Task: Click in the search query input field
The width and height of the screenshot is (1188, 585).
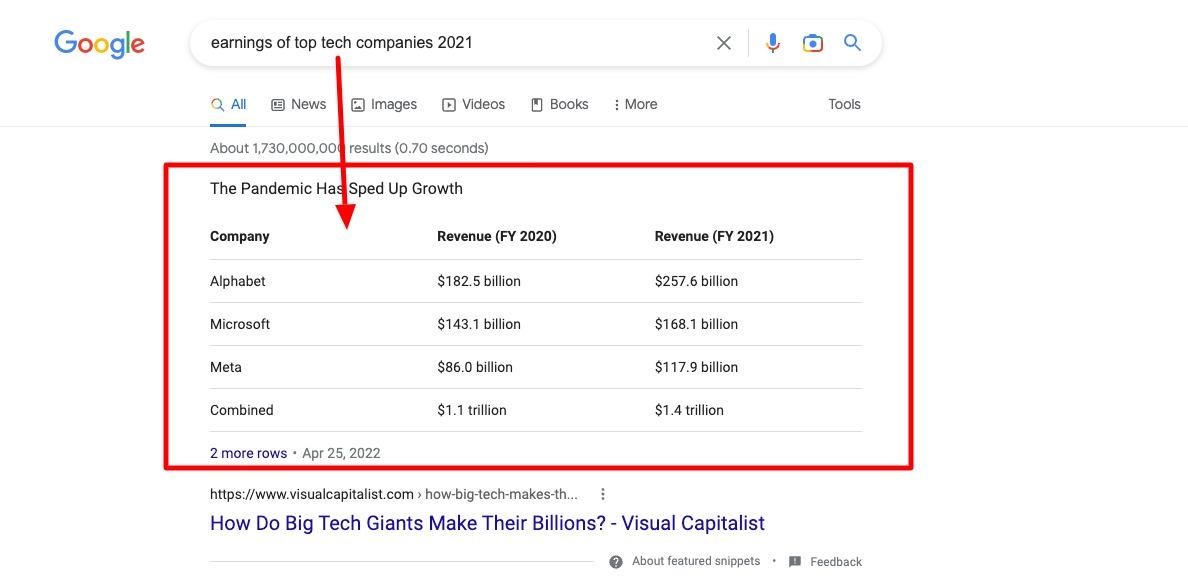Action: (x=455, y=43)
